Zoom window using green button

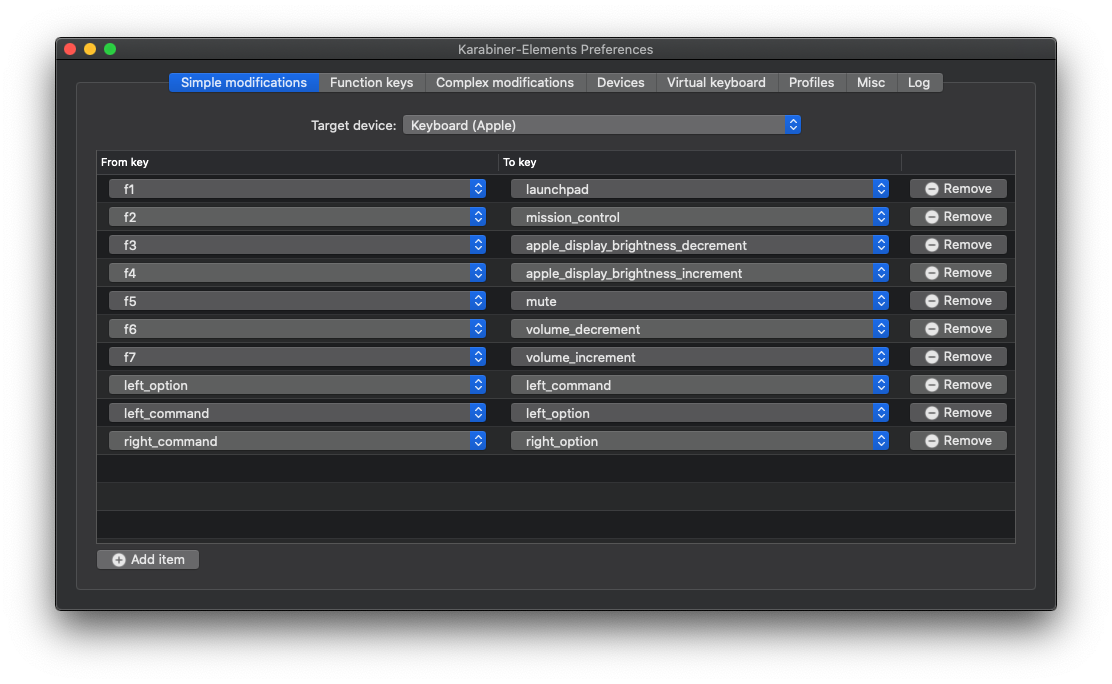(110, 49)
